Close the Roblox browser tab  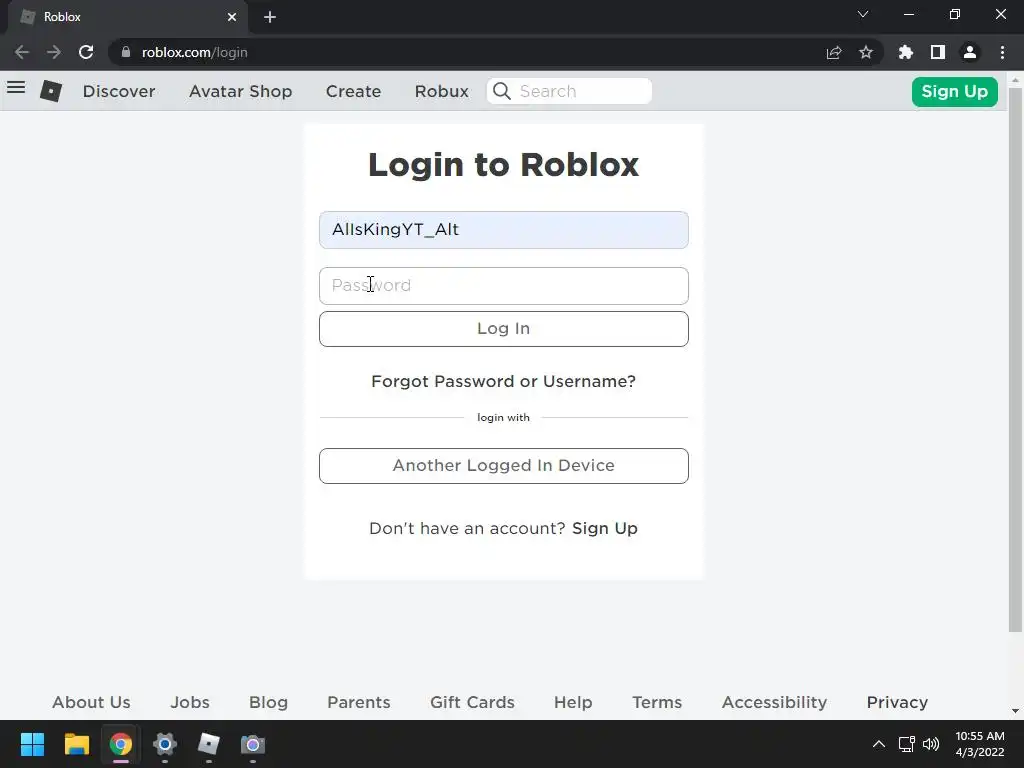(232, 17)
